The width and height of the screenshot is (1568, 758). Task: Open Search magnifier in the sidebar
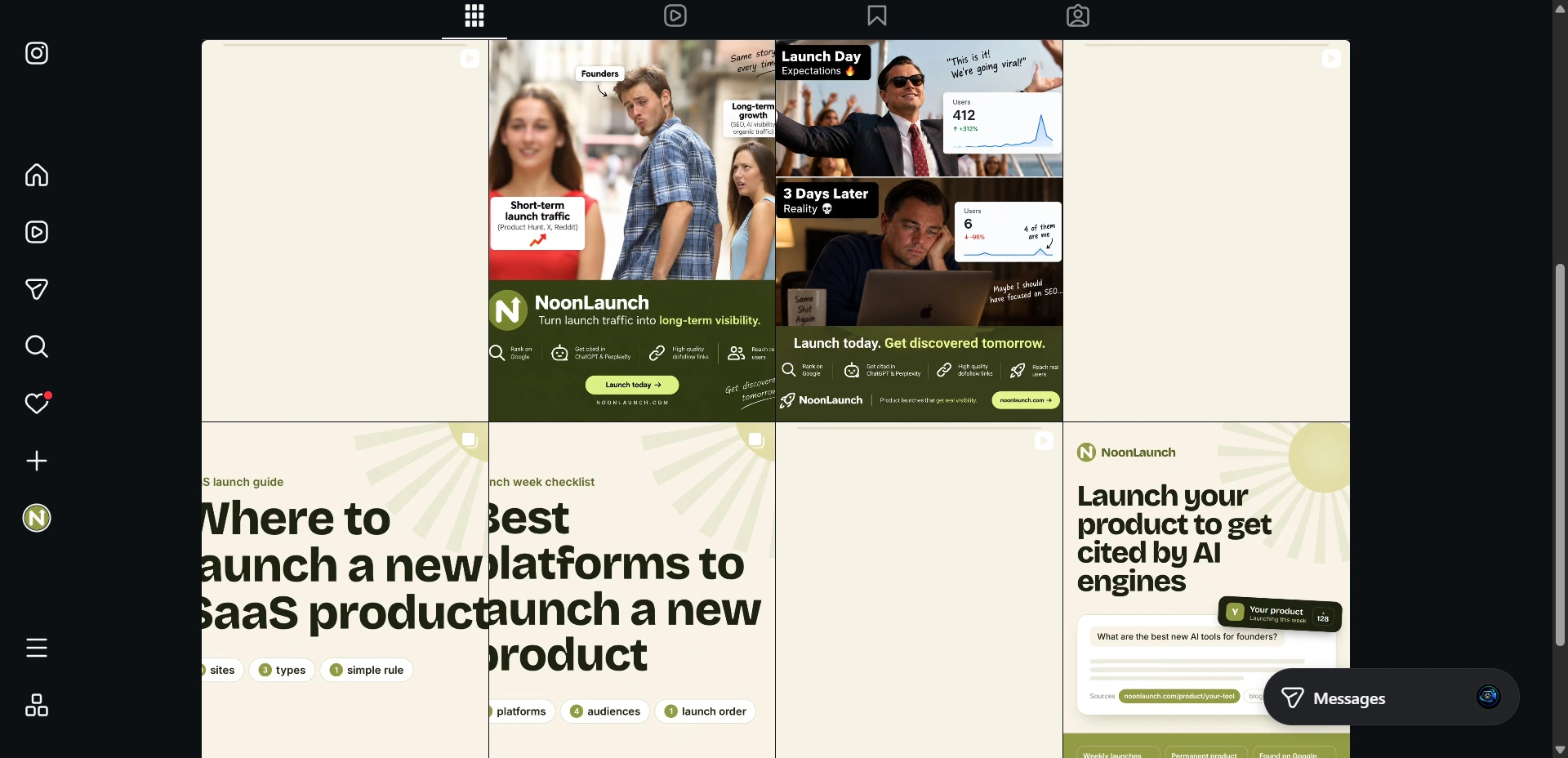pos(37,346)
